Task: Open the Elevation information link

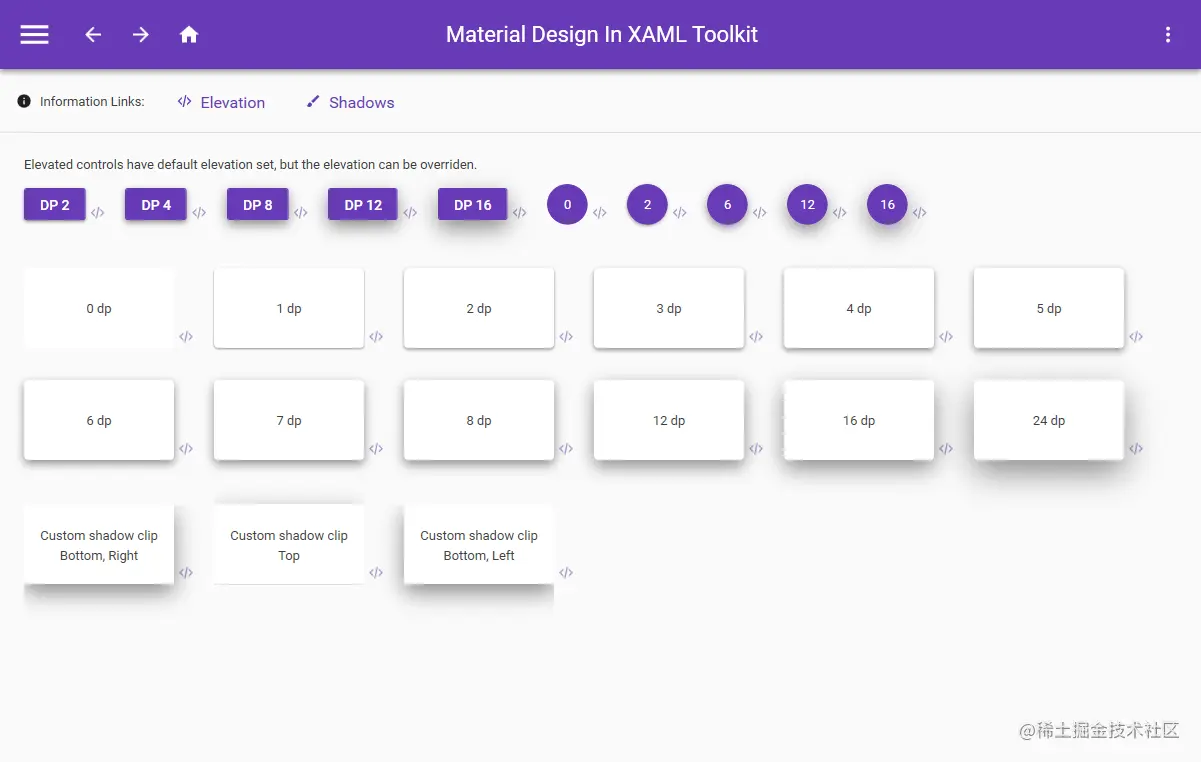Action: 221,102
